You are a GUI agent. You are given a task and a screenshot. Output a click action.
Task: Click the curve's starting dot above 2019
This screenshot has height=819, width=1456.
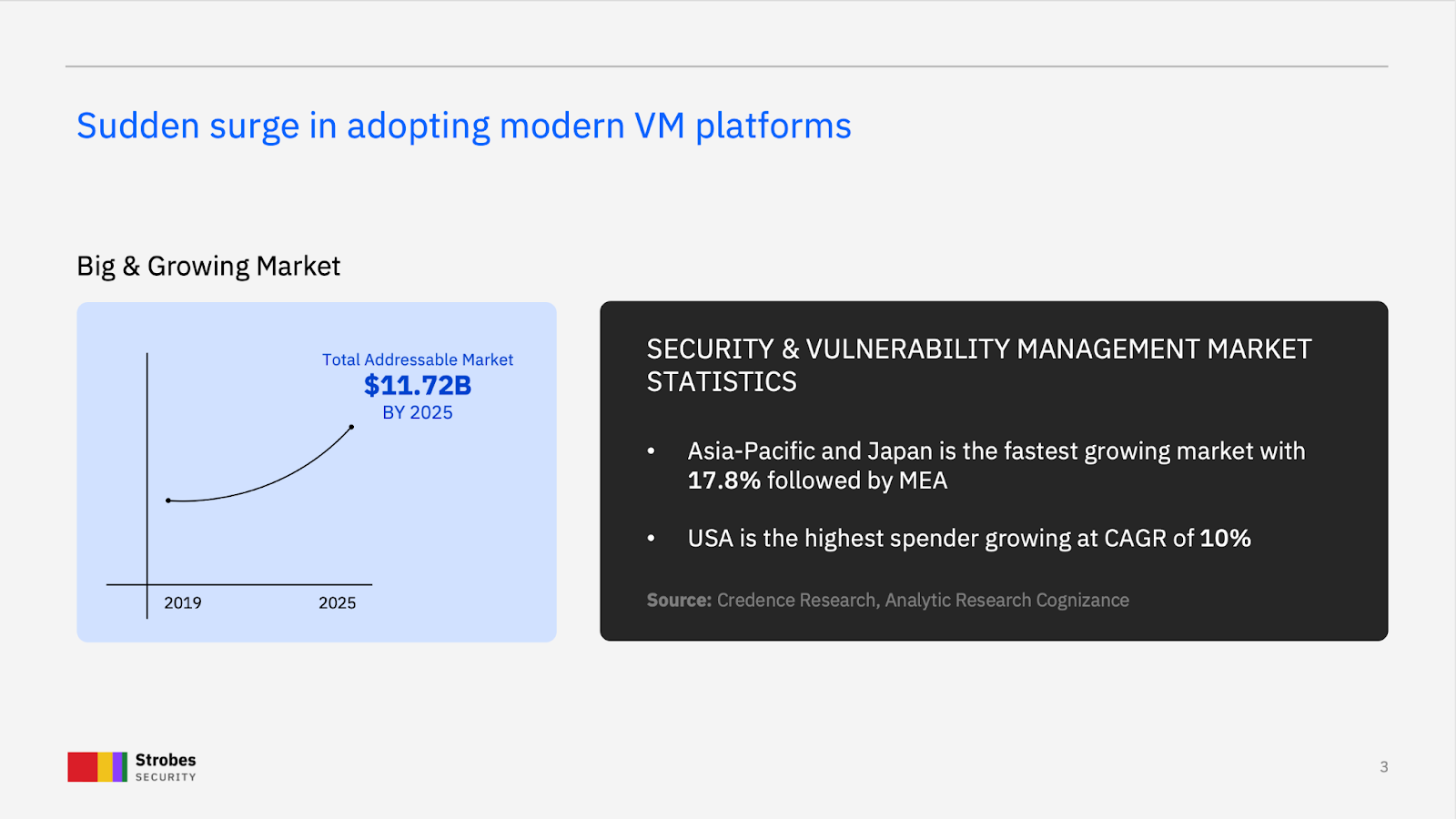coord(168,500)
